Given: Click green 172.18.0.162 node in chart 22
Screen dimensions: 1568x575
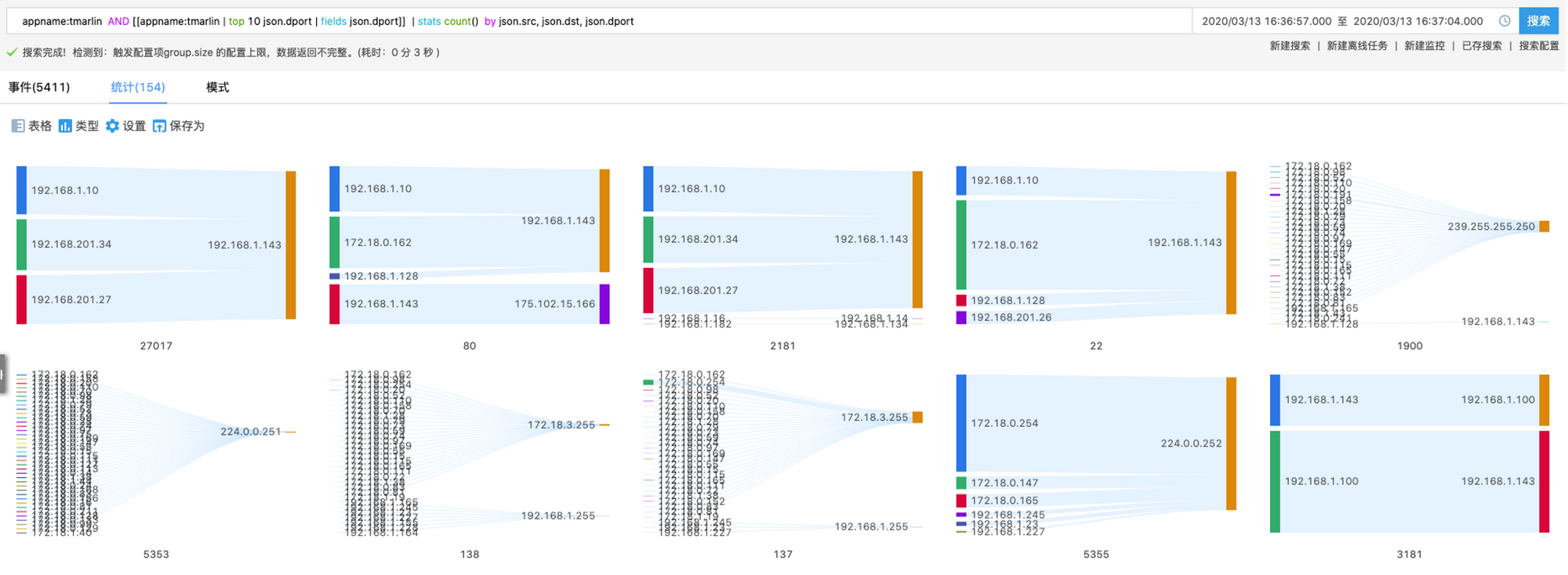Looking at the screenshot, I should pos(961,245).
